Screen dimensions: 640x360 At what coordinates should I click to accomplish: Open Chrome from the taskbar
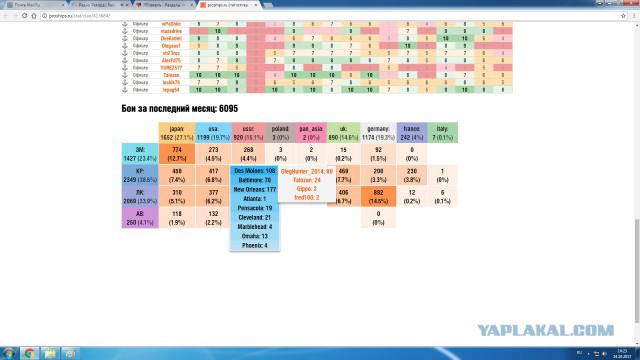[x=29, y=353]
